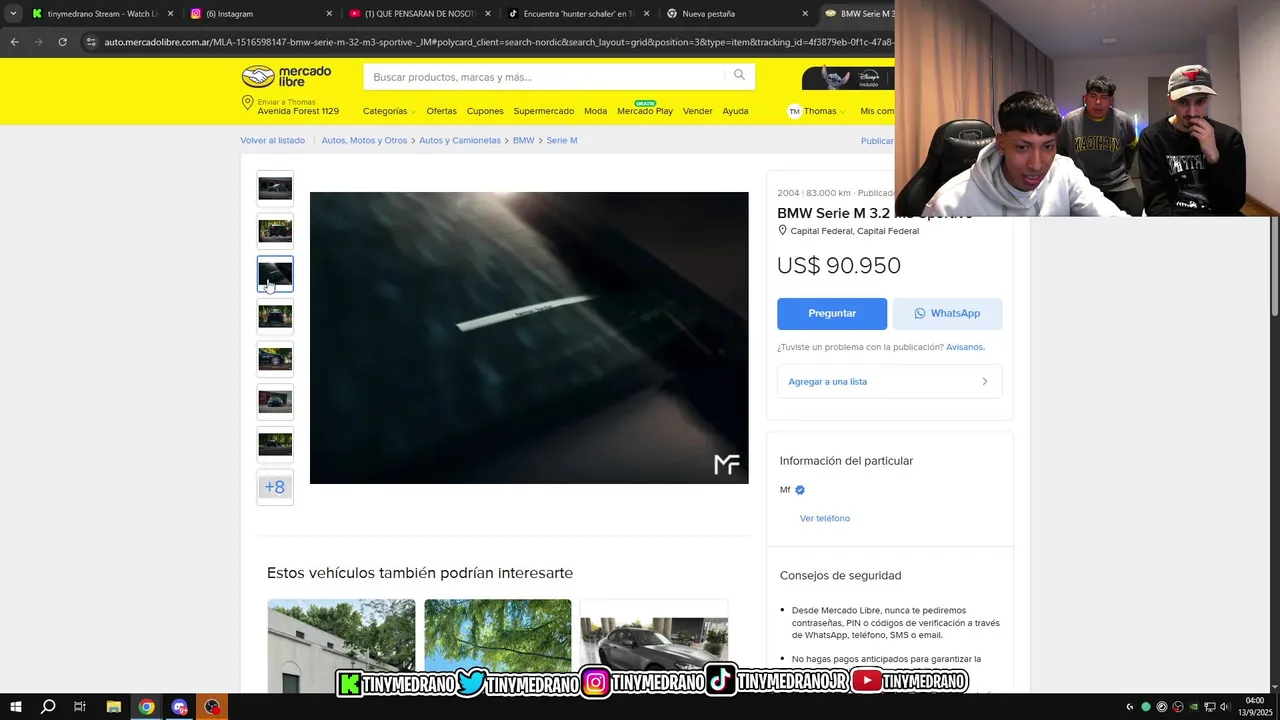Close the Nueva pestaña tab
This screenshot has width=1280, height=720.
click(805, 14)
